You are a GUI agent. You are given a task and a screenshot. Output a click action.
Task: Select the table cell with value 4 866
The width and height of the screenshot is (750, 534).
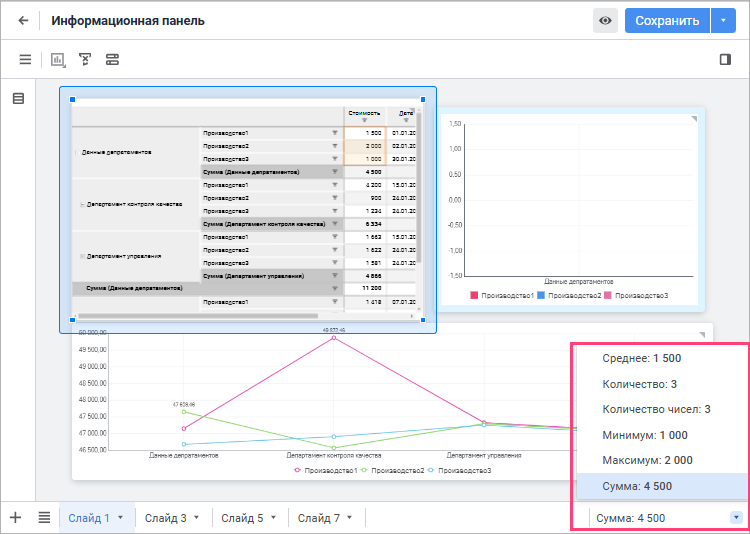(x=364, y=276)
